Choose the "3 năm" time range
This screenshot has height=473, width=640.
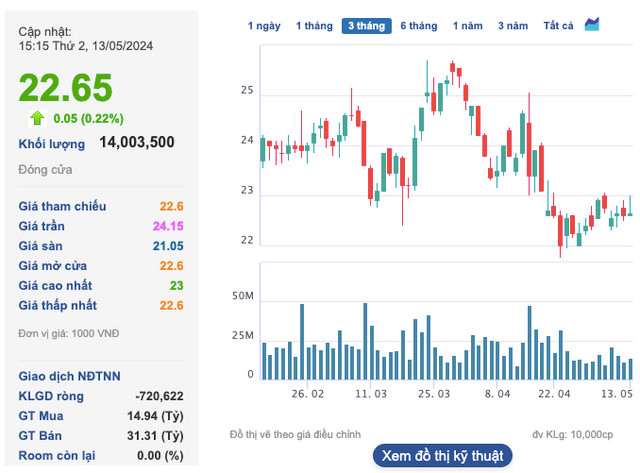pyautogui.click(x=513, y=26)
